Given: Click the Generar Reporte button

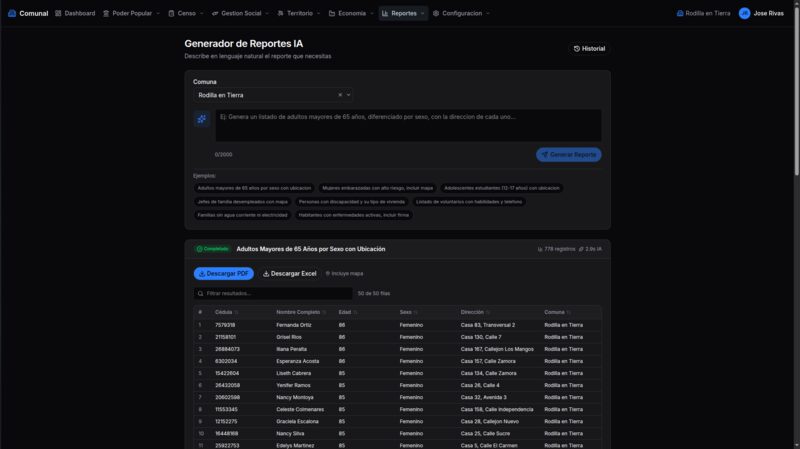Looking at the screenshot, I should (x=568, y=155).
